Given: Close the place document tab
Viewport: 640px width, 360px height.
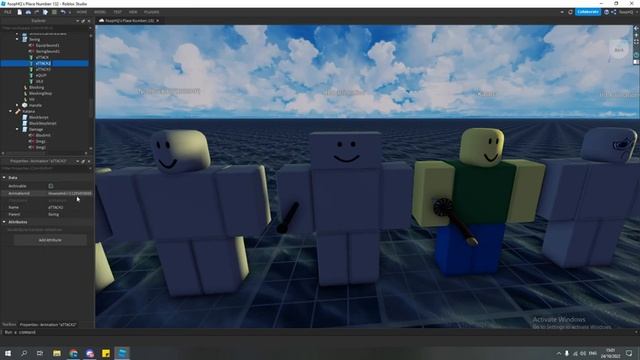Looking at the screenshot, I should (x=158, y=20).
